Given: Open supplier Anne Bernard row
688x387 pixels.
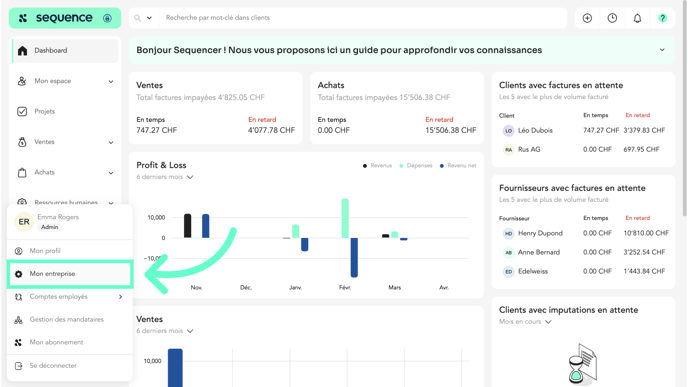Looking at the screenshot, I should (584, 252).
